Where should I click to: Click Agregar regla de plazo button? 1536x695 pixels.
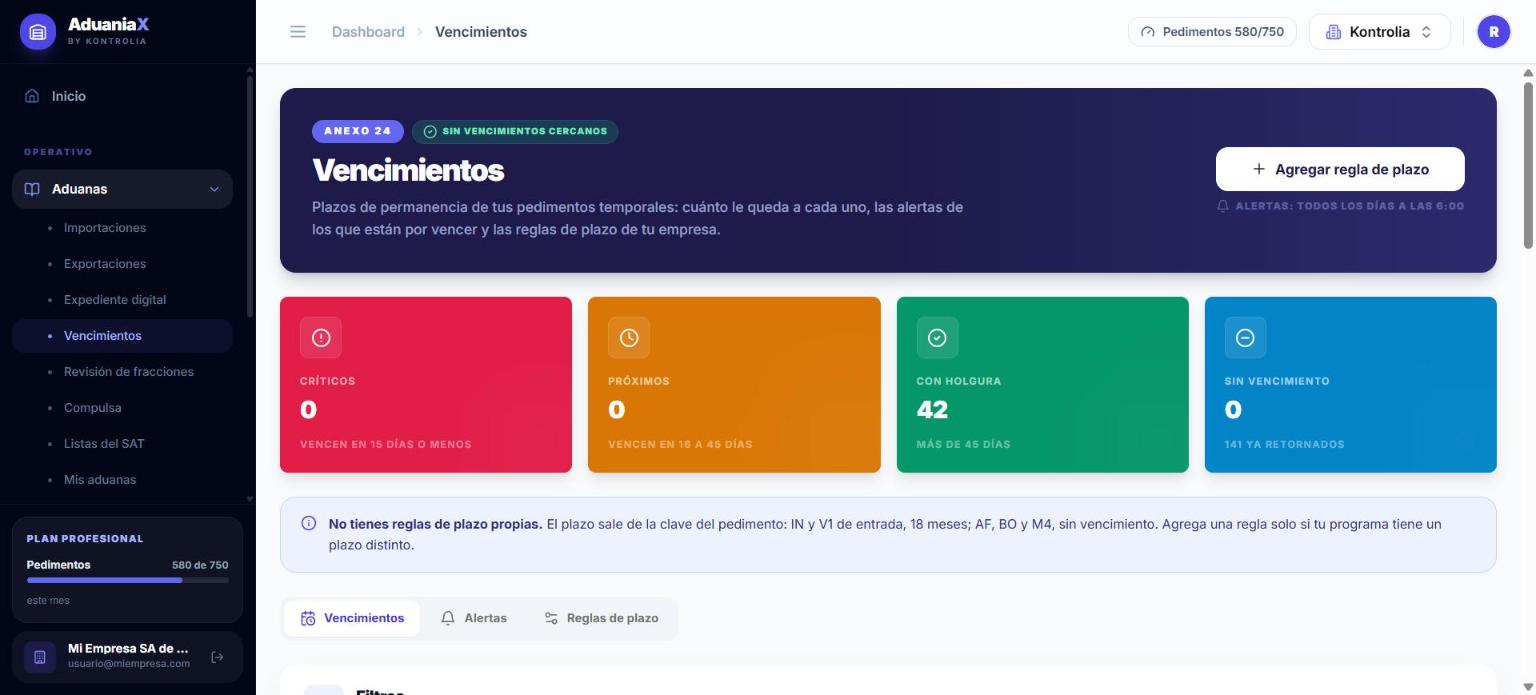tap(1340, 169)
